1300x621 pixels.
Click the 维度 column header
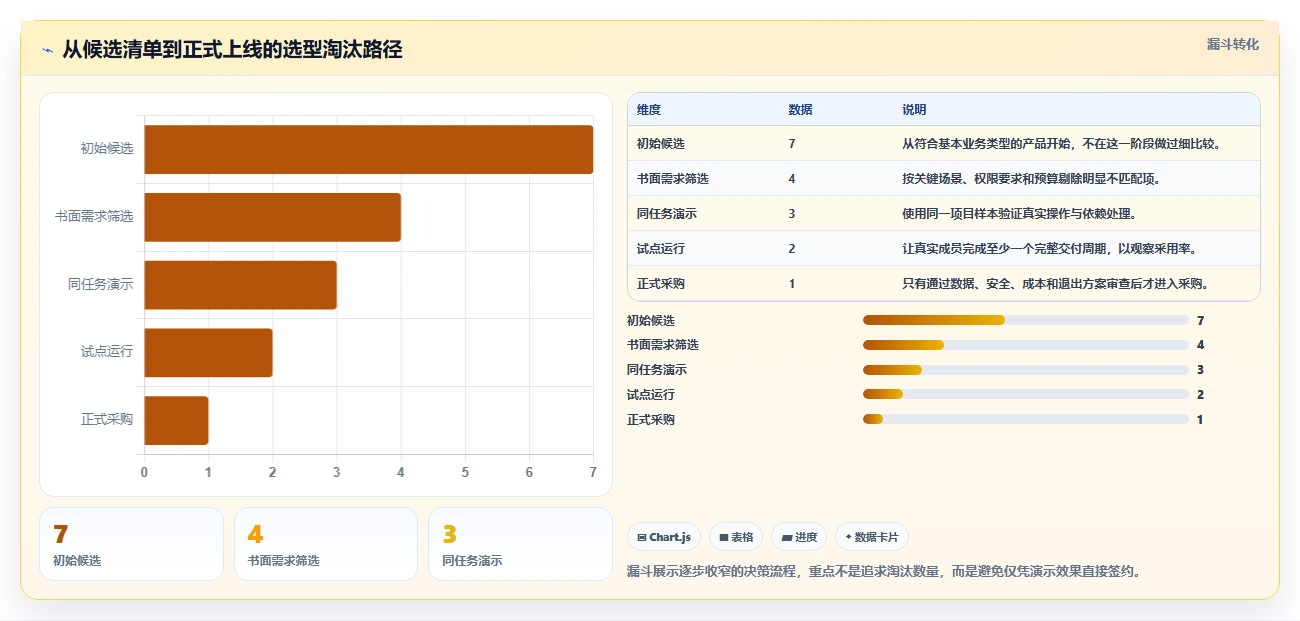pos(649,109)
